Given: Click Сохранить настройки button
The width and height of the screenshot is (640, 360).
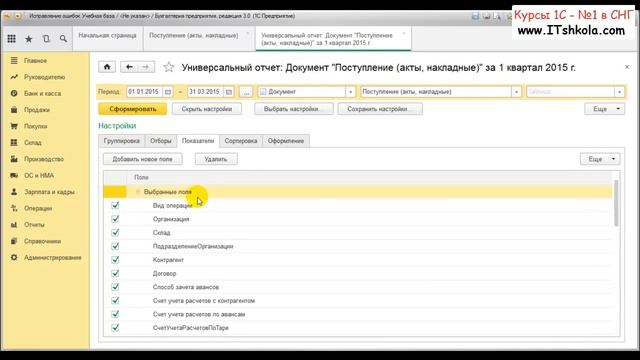Looking at the screenshot, I should 380,109.
